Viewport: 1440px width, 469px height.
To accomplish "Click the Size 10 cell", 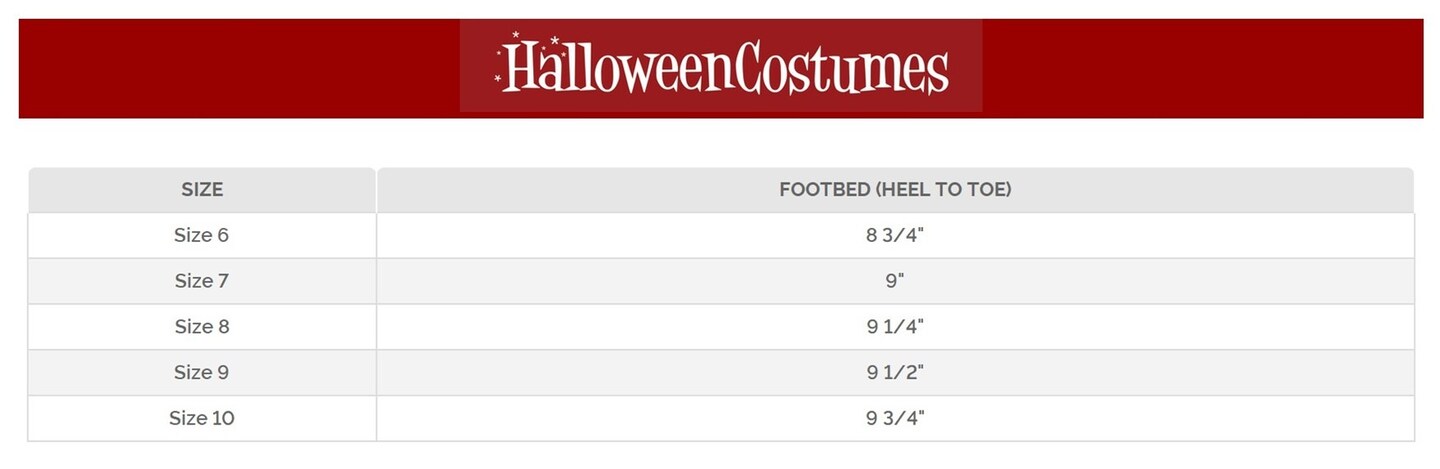I will coord(202,418).
